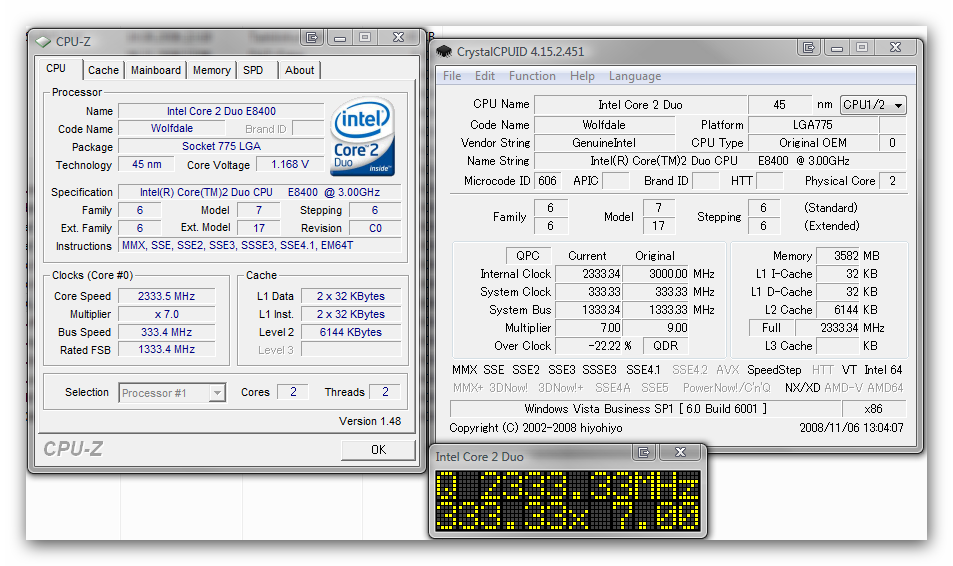This screenshot has height=566, width=953.
Task: Open the File menu in CrystalCPUID
Action: [452, 76]
